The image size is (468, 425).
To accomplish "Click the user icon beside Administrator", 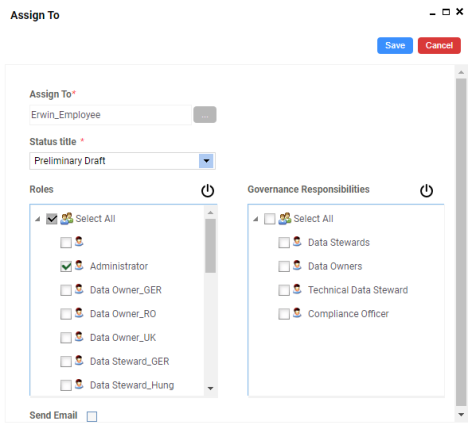I will click(x=79, y=265).
